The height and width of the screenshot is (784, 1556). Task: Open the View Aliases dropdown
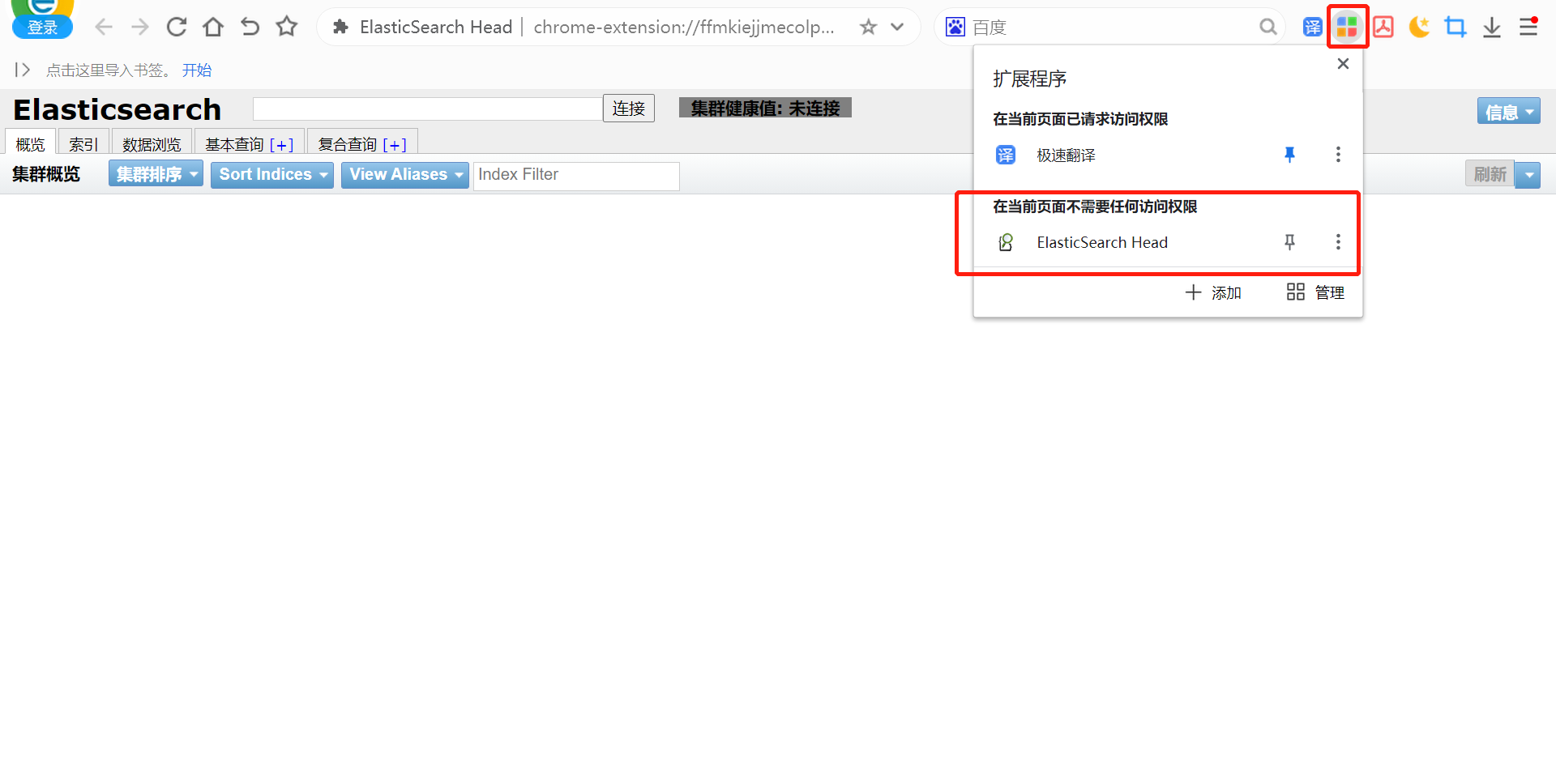point(404,174)
